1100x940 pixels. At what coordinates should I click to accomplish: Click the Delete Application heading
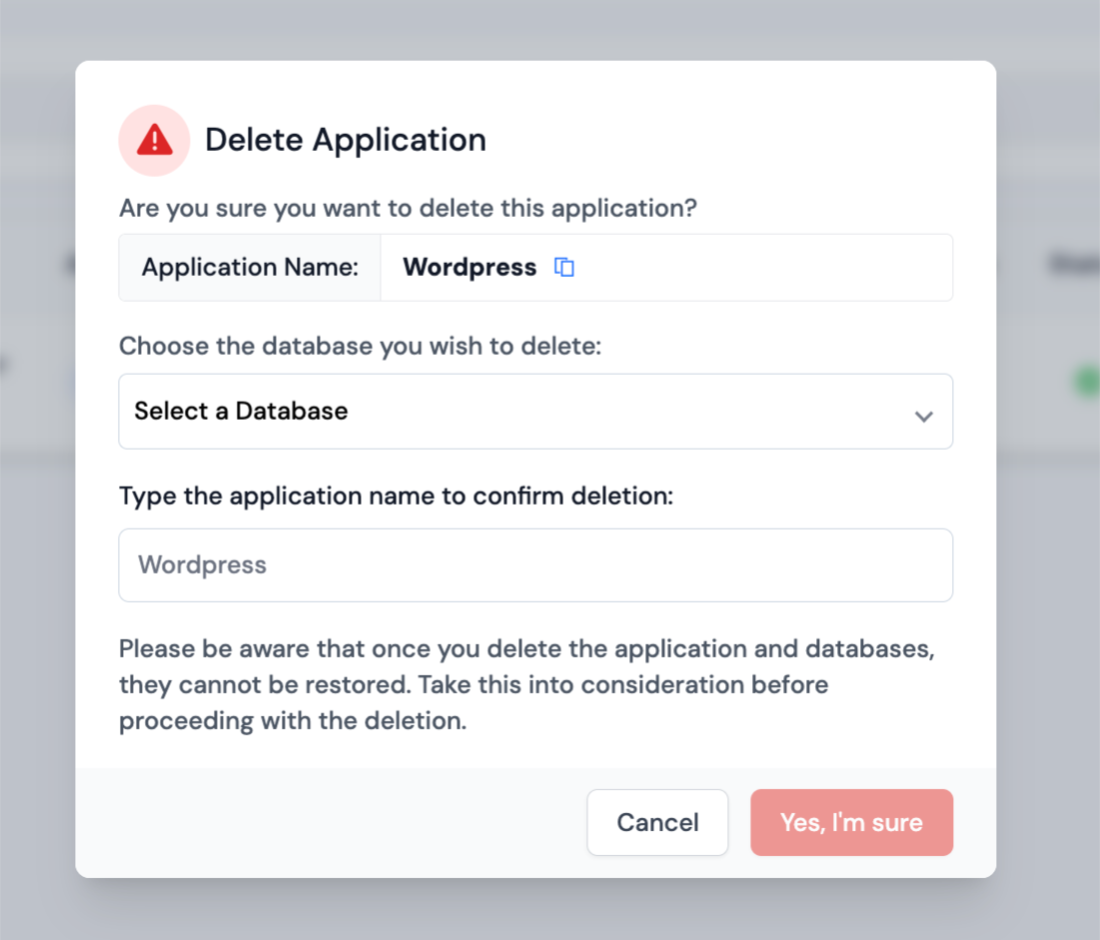(345, 140)
